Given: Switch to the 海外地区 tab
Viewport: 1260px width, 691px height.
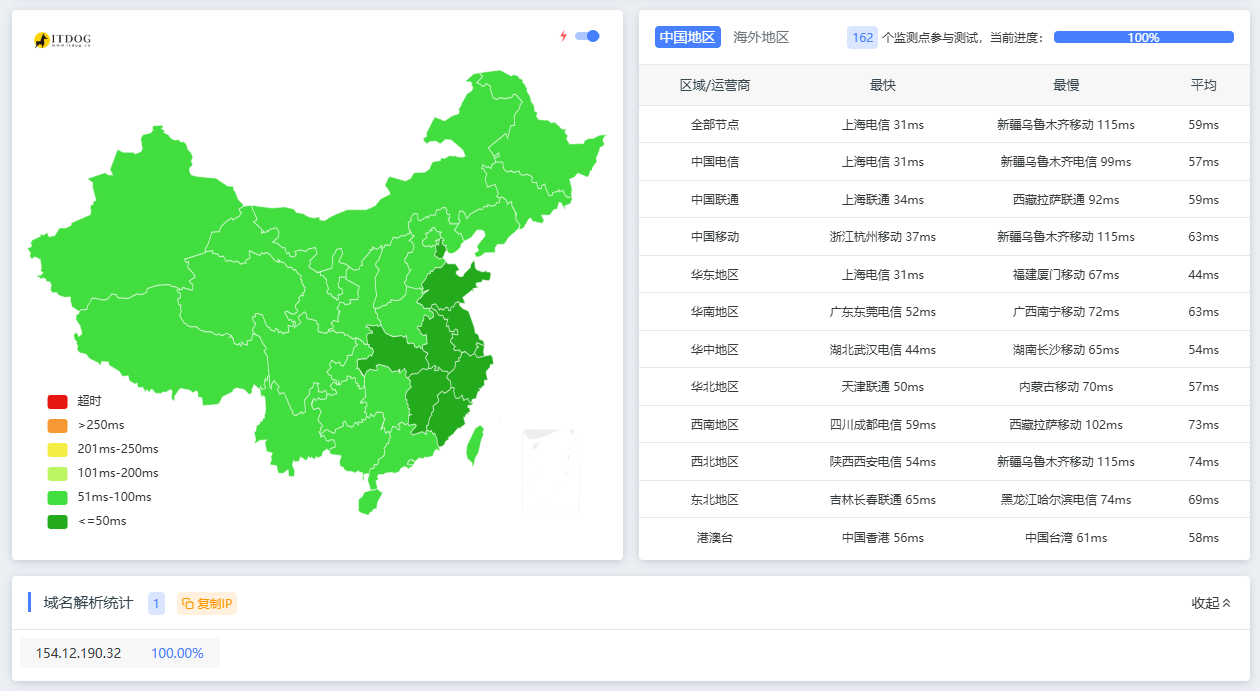Looking at the screenshot, I should pyautogui.click(x=763, y=37).
